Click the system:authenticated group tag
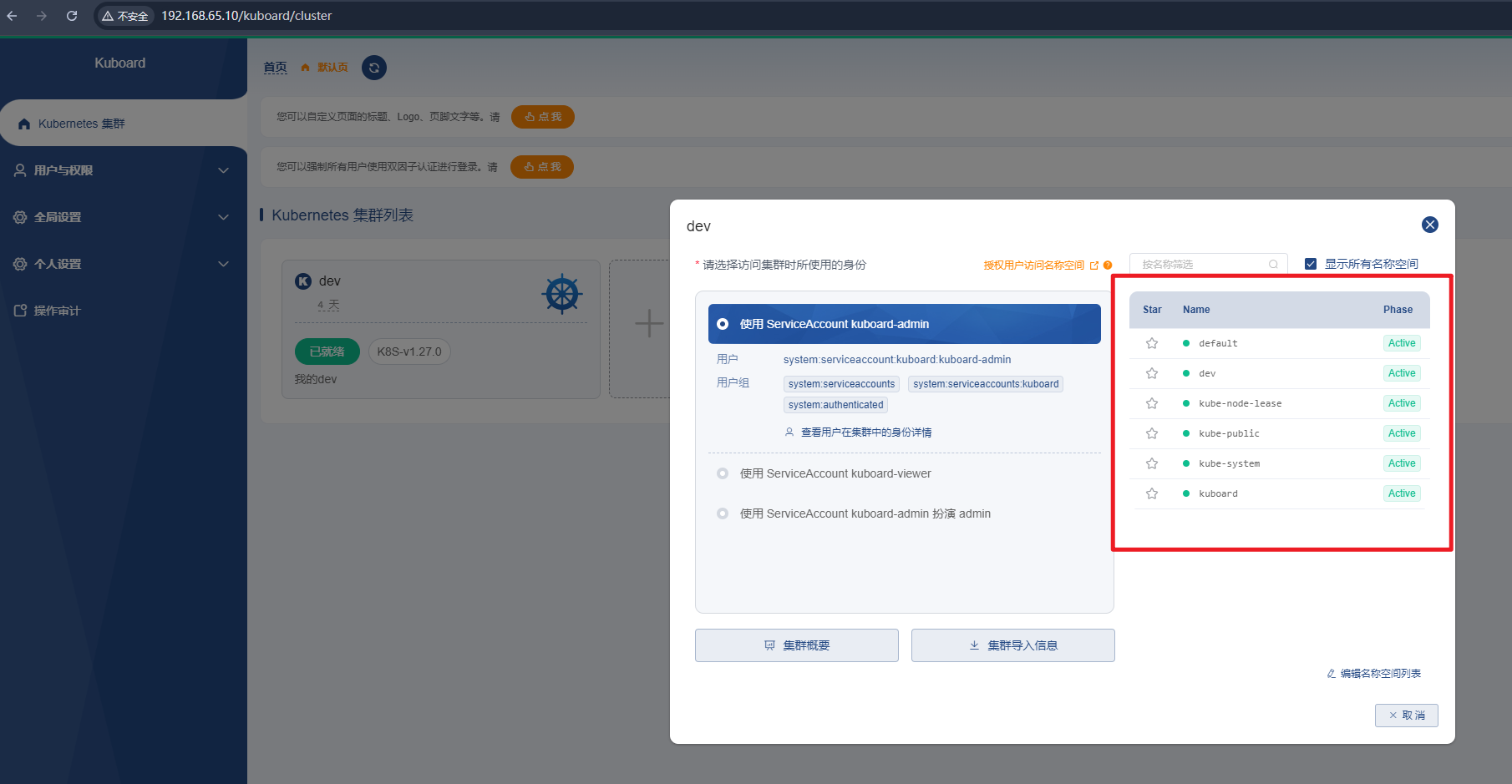Screen dimensions: 1512x784 tap(835, 405)
